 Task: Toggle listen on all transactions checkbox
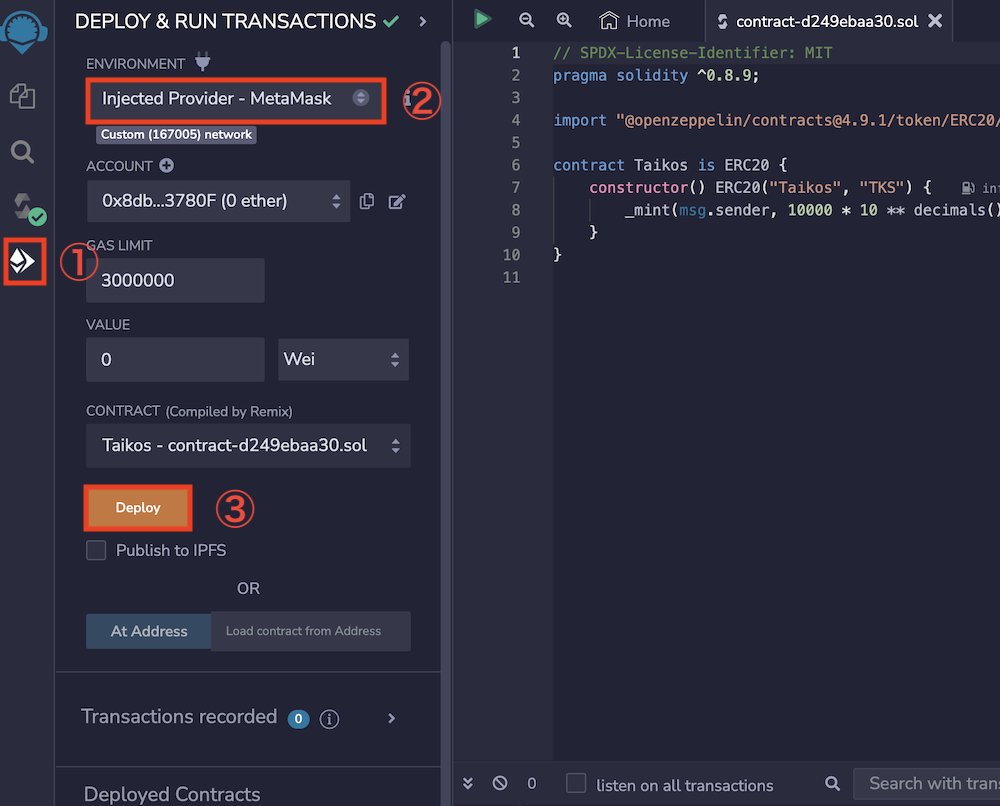pos(576,784)
